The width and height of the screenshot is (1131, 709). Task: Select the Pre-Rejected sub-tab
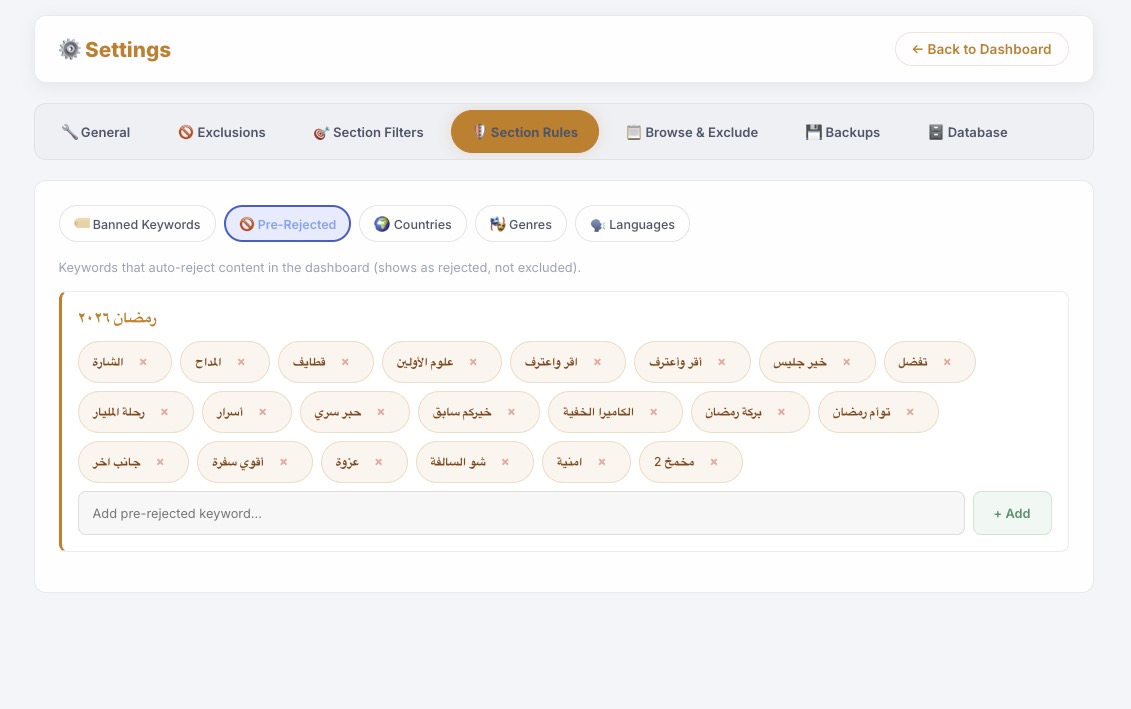click(x=288, y=224)
